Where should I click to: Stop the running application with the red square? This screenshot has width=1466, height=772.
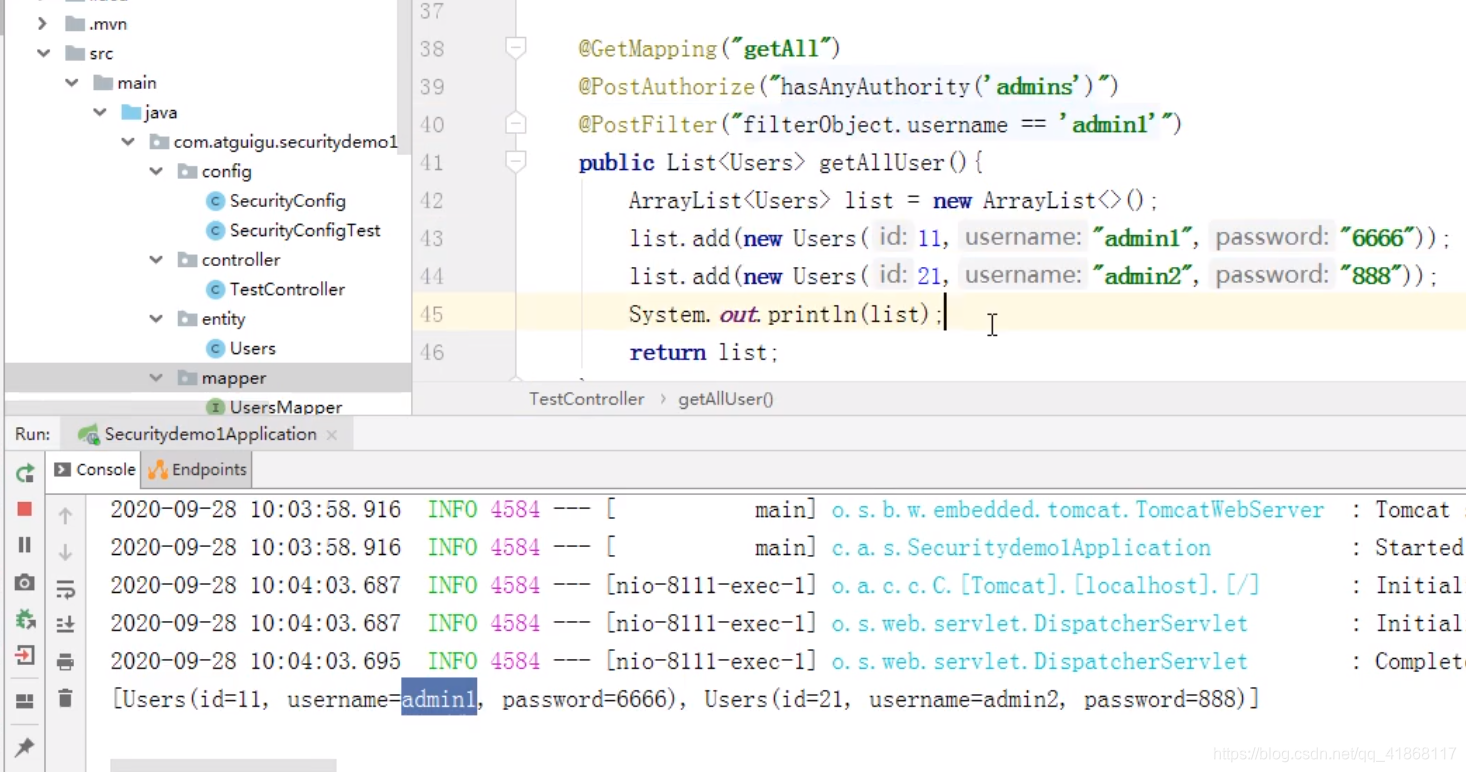coord(25,509)
